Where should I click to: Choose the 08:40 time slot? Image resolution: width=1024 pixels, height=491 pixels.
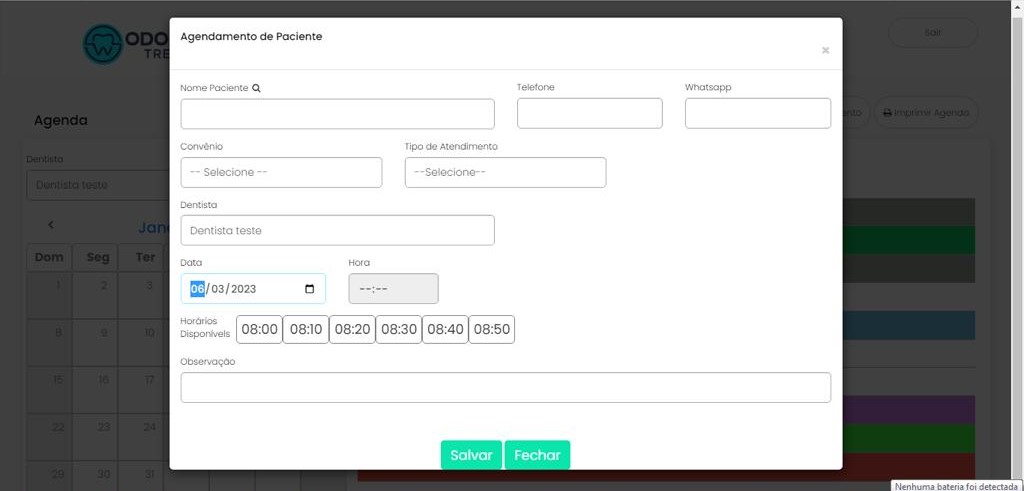pyautogui.click(x=445, y=329)
